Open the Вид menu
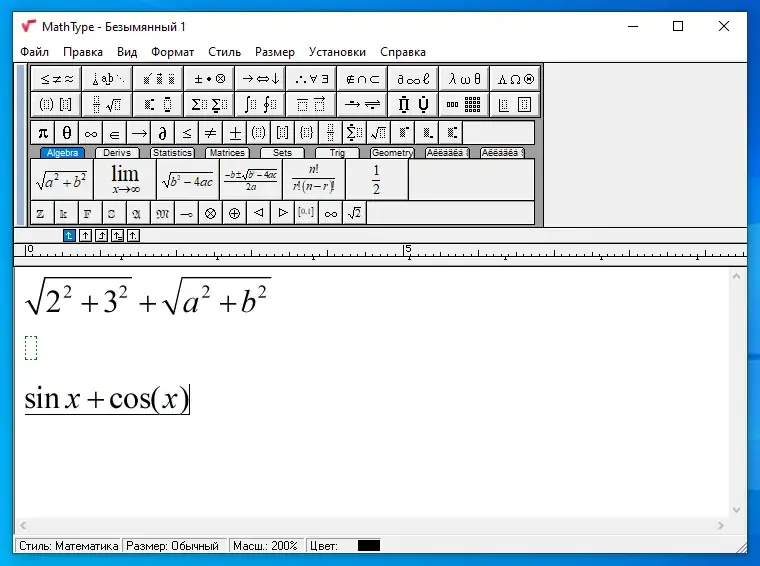Image resolution: width=760 pixels, height=566 pixels. 127,52
